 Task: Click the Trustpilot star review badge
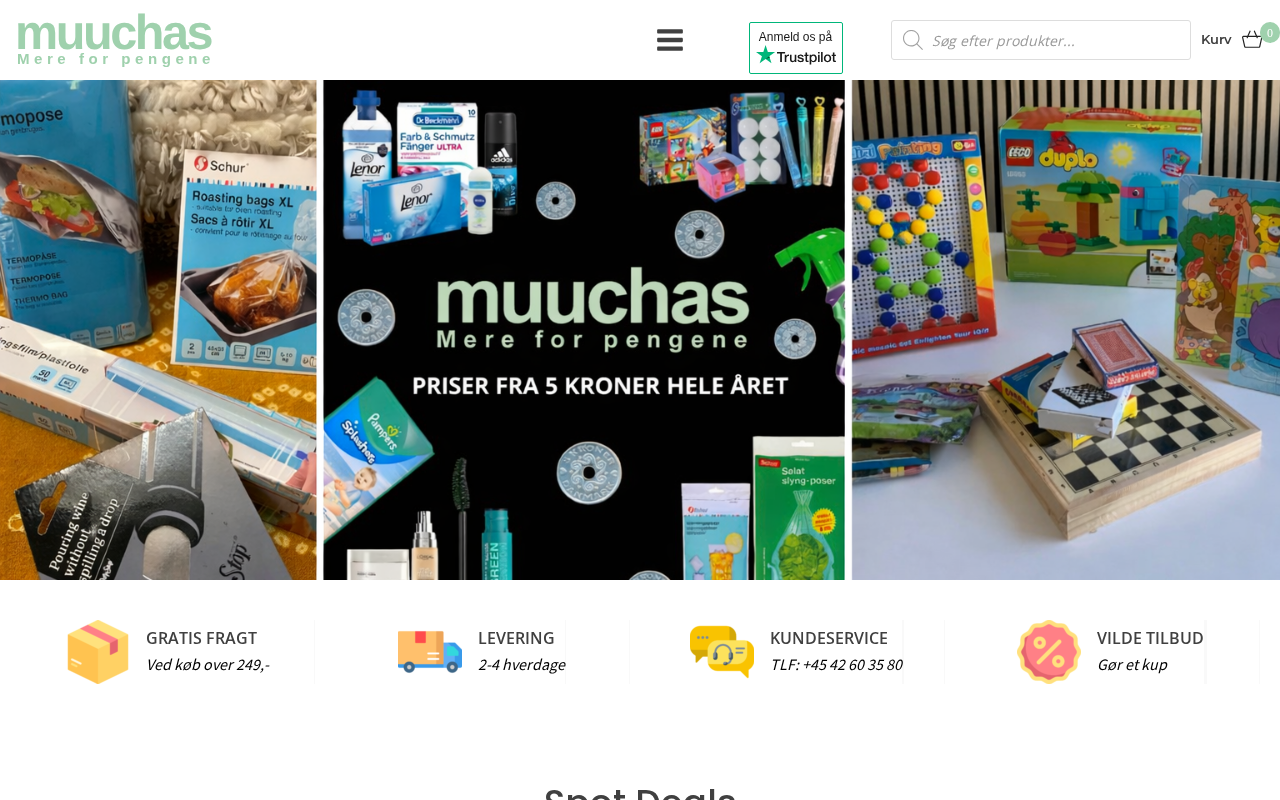point(796,48)
